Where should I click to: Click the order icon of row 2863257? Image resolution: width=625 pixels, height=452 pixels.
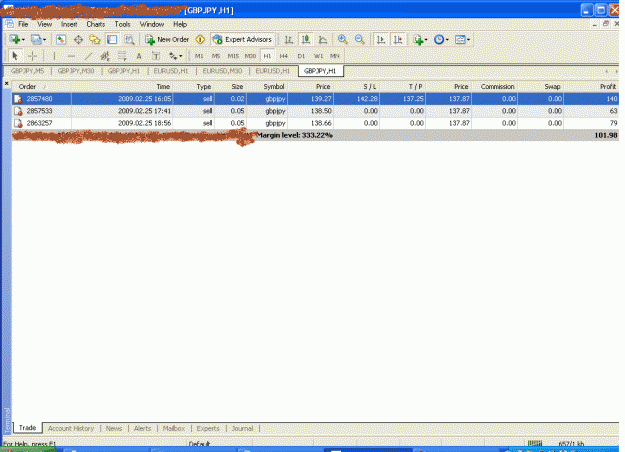18,123
